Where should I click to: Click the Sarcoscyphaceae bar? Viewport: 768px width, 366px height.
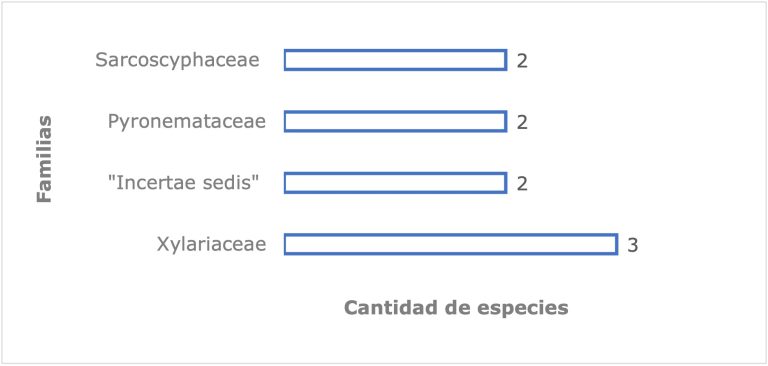pos(395,60)
